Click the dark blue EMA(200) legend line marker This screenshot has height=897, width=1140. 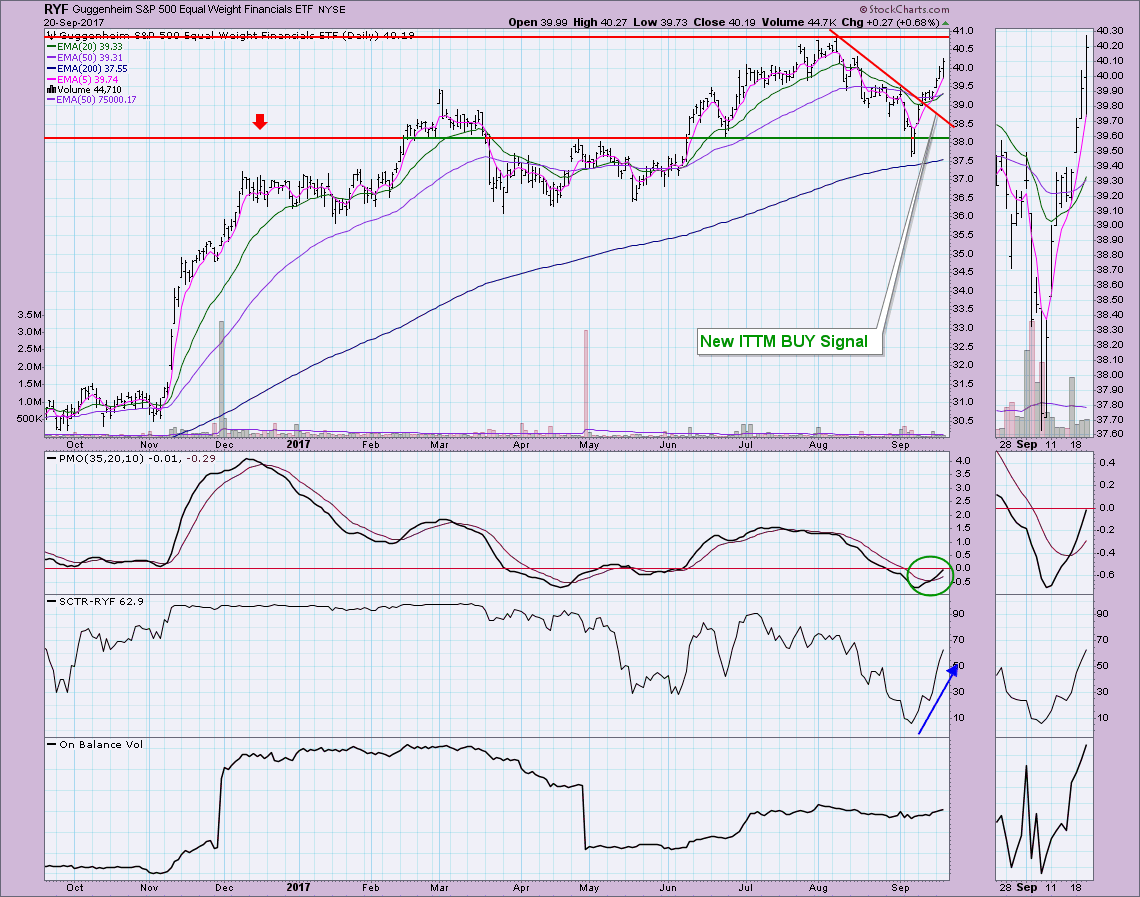coord(51,68)
